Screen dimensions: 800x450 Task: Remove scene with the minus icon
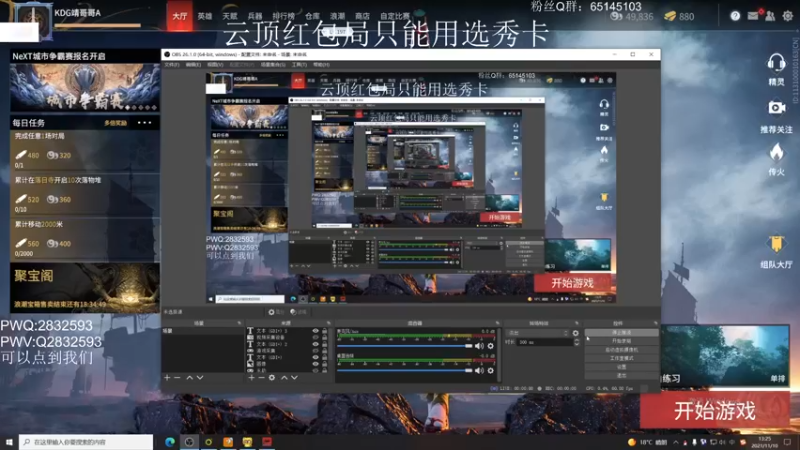(x=177, y=378)
